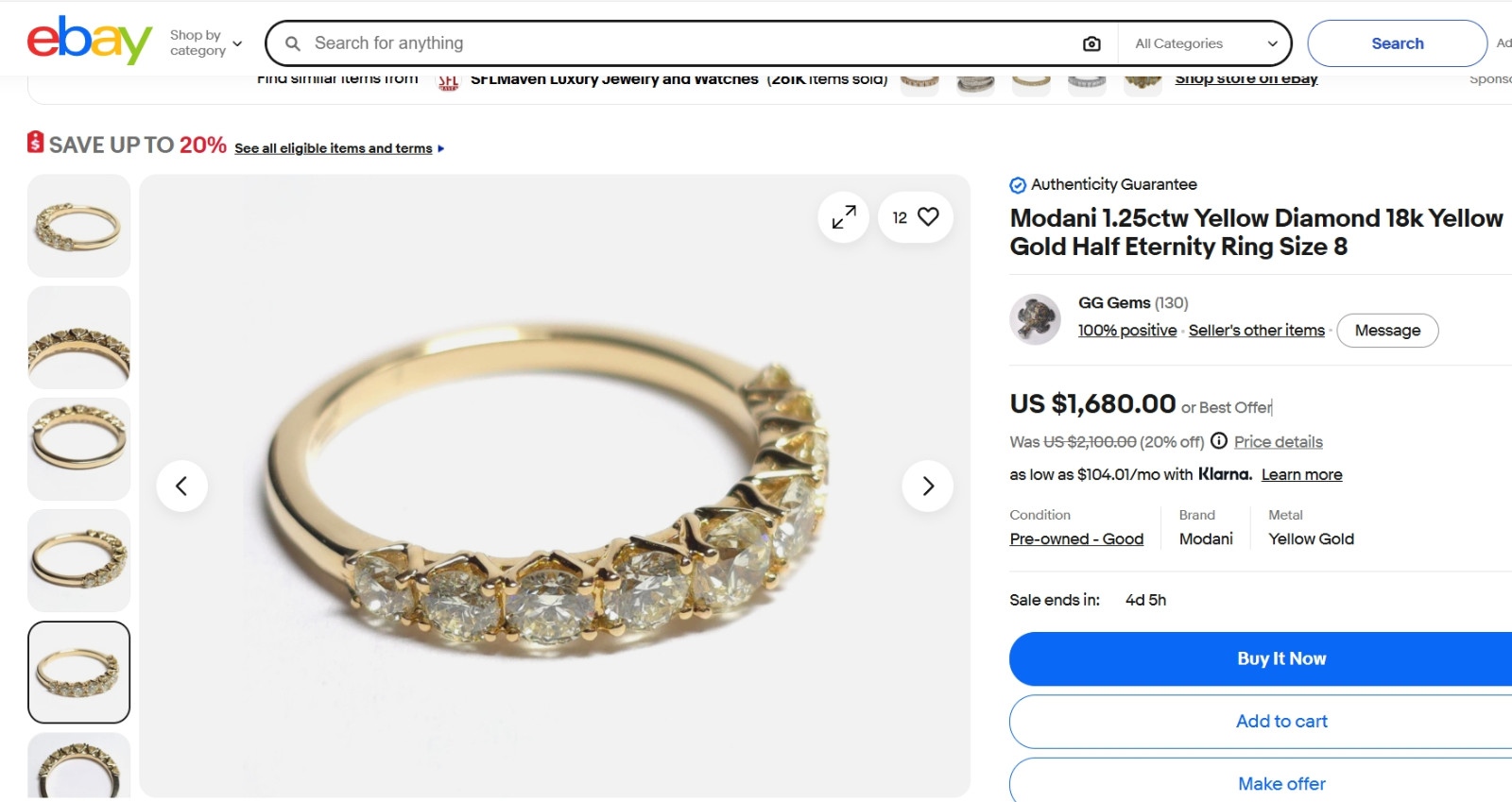
Task: Open price details info icon
Action: point(1219,441)
